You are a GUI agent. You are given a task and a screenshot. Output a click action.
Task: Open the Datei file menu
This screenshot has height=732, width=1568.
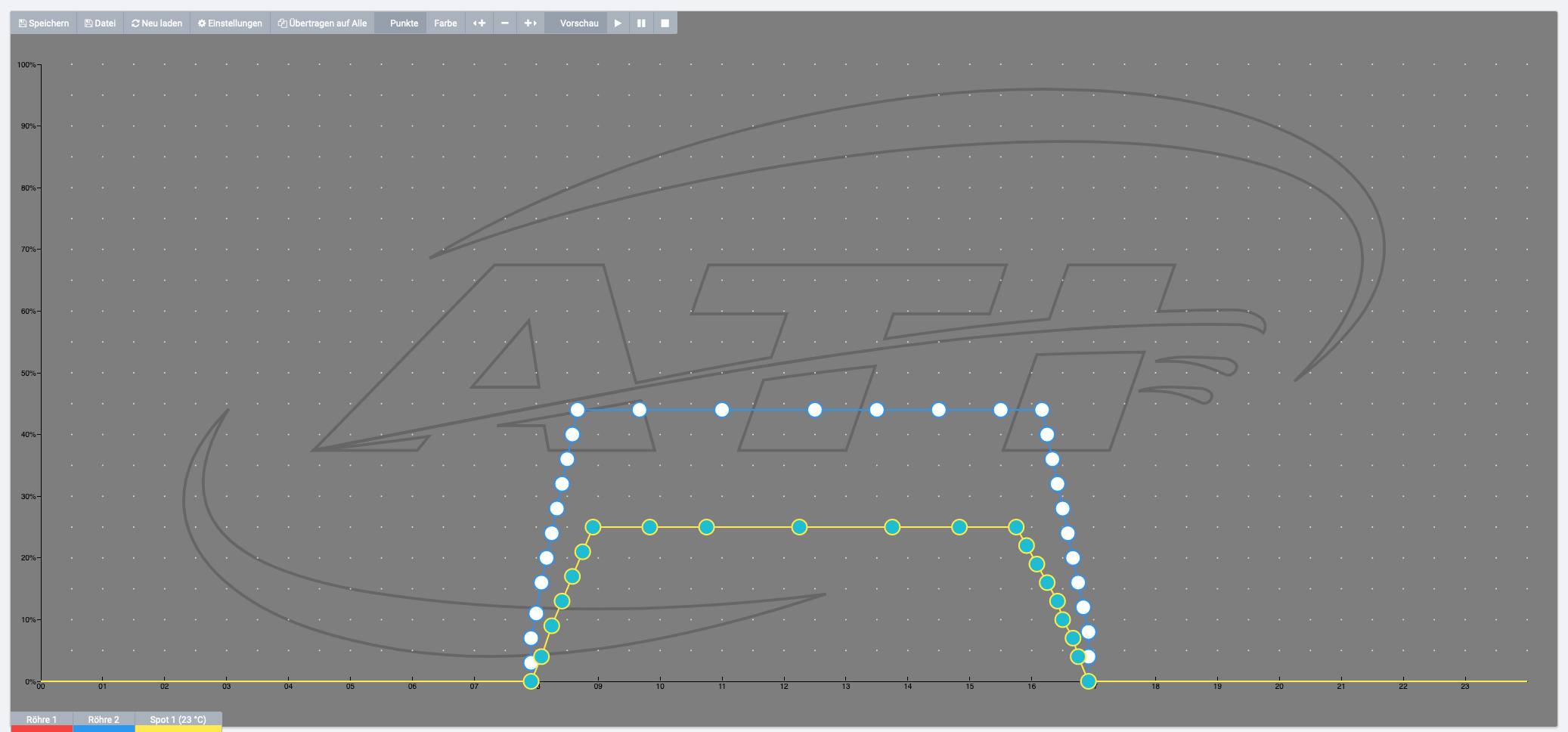(100, 23)
